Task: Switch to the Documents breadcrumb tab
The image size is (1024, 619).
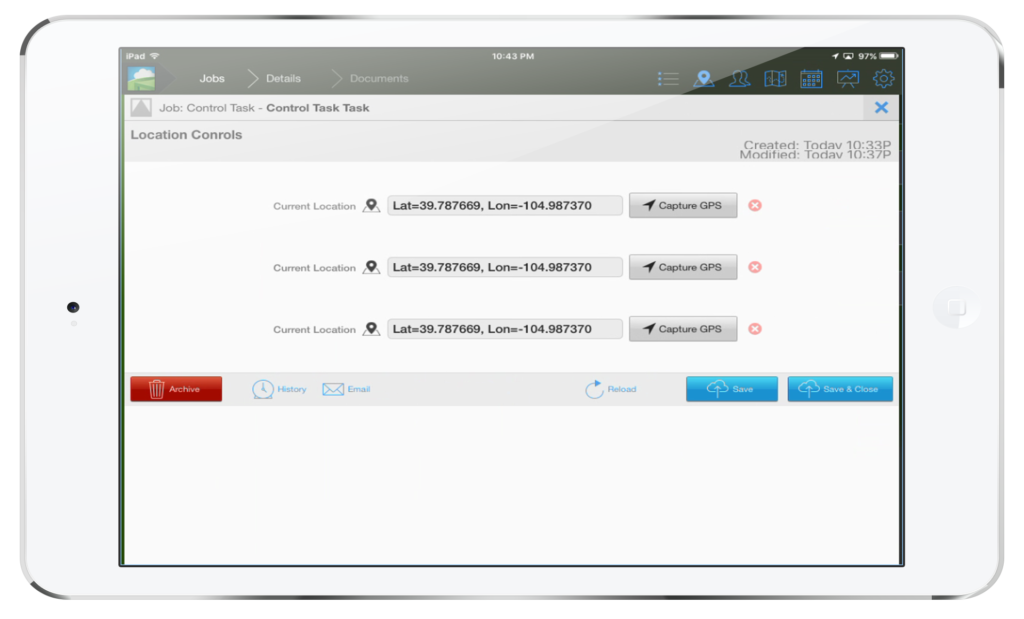Action: [x=379, y=78]
